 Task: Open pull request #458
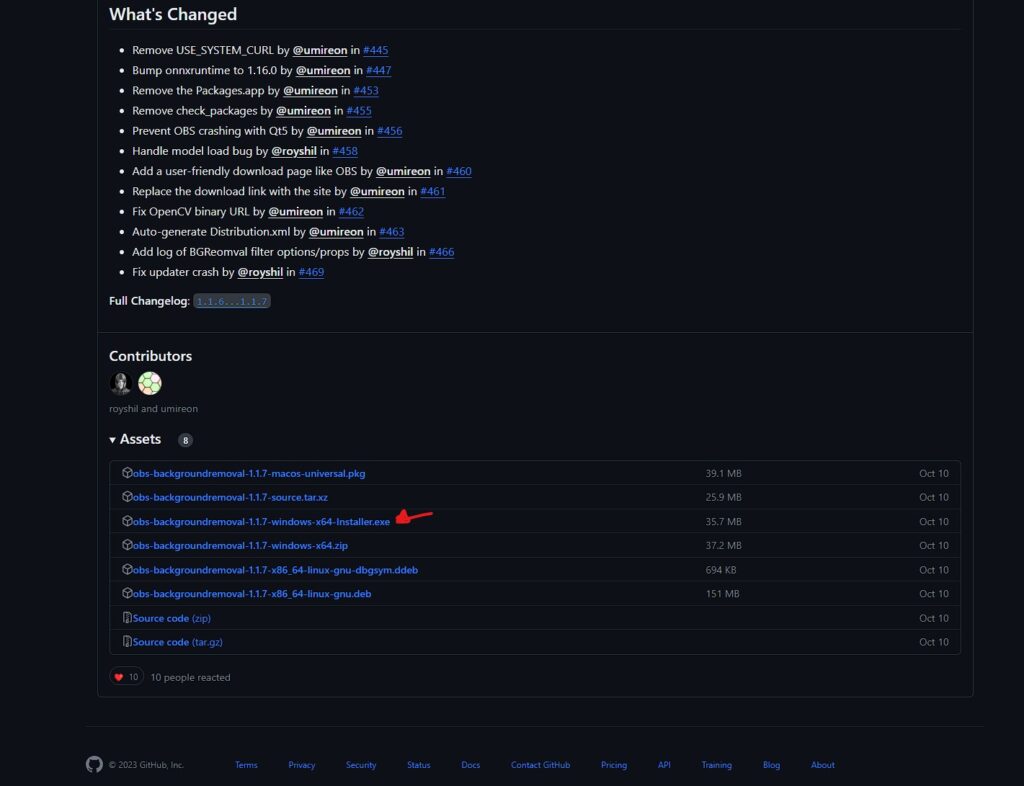(345, 151)
